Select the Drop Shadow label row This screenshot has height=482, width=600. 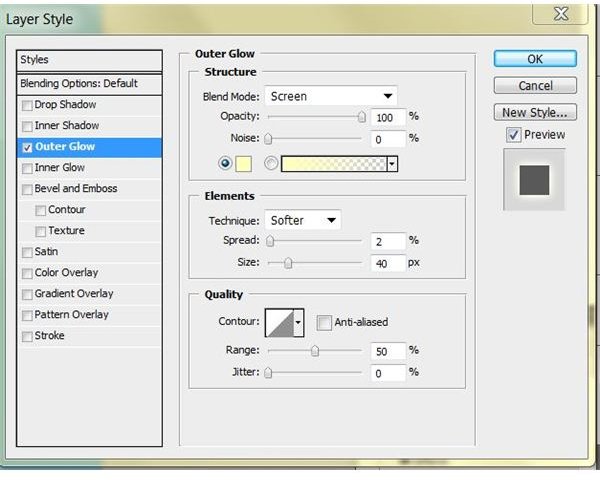tap(89, 105)
